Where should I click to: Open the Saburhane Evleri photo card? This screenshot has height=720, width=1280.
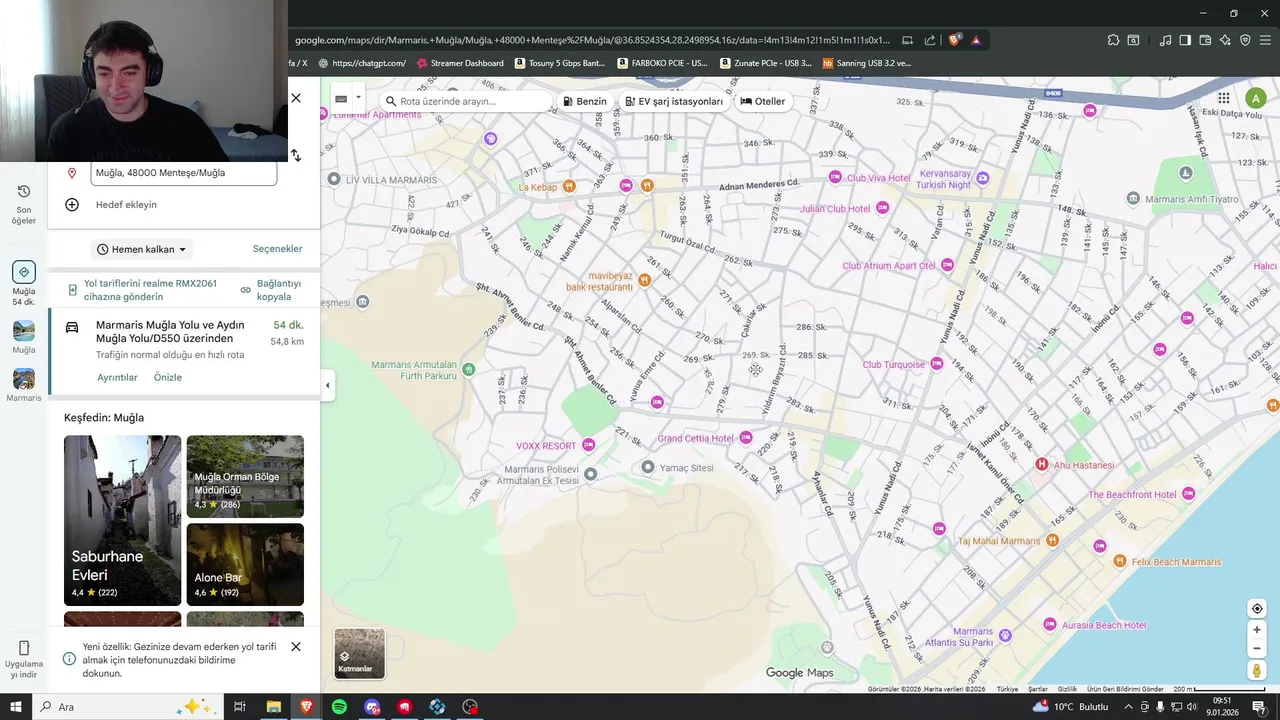click(123, 520)
